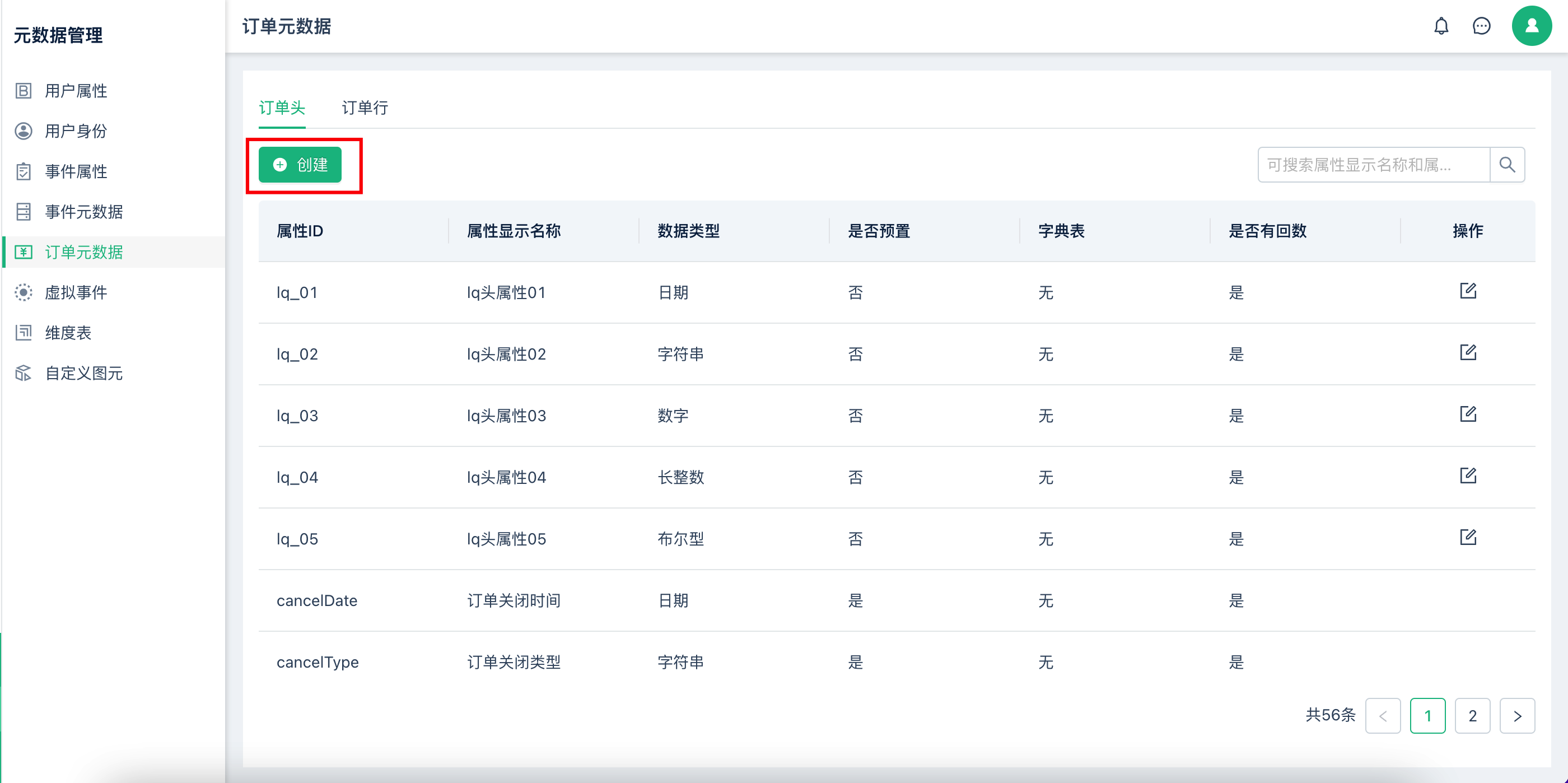
Task: Click the 用户属性 sidebar icon
Action: 23,91
